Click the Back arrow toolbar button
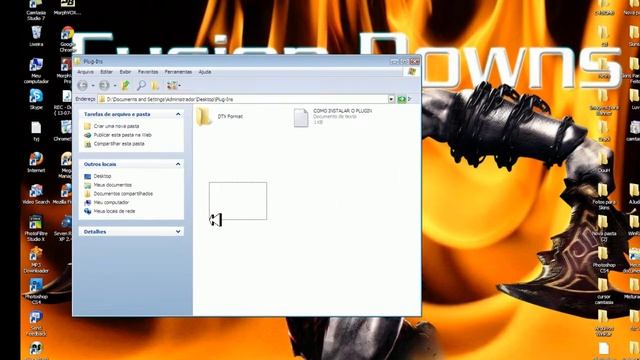Screen dimensions: 640x360 82,85
